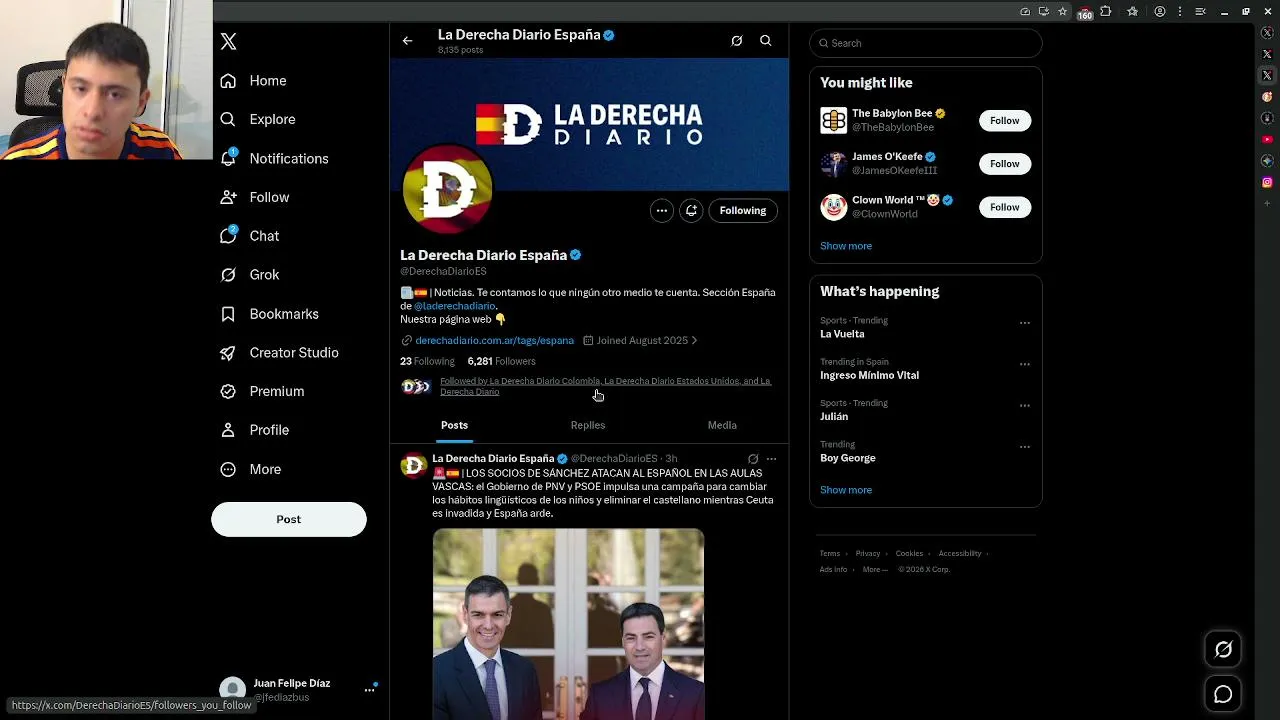This screenshot has height=720, width=1280.
Task: Switch to the Media tab
Action: coord(722,425)
